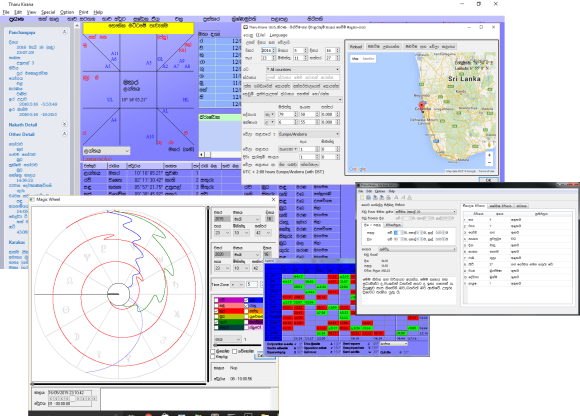580x416 pixels.
Task: Open File menu in the small editor window
Action: [361, 191]
